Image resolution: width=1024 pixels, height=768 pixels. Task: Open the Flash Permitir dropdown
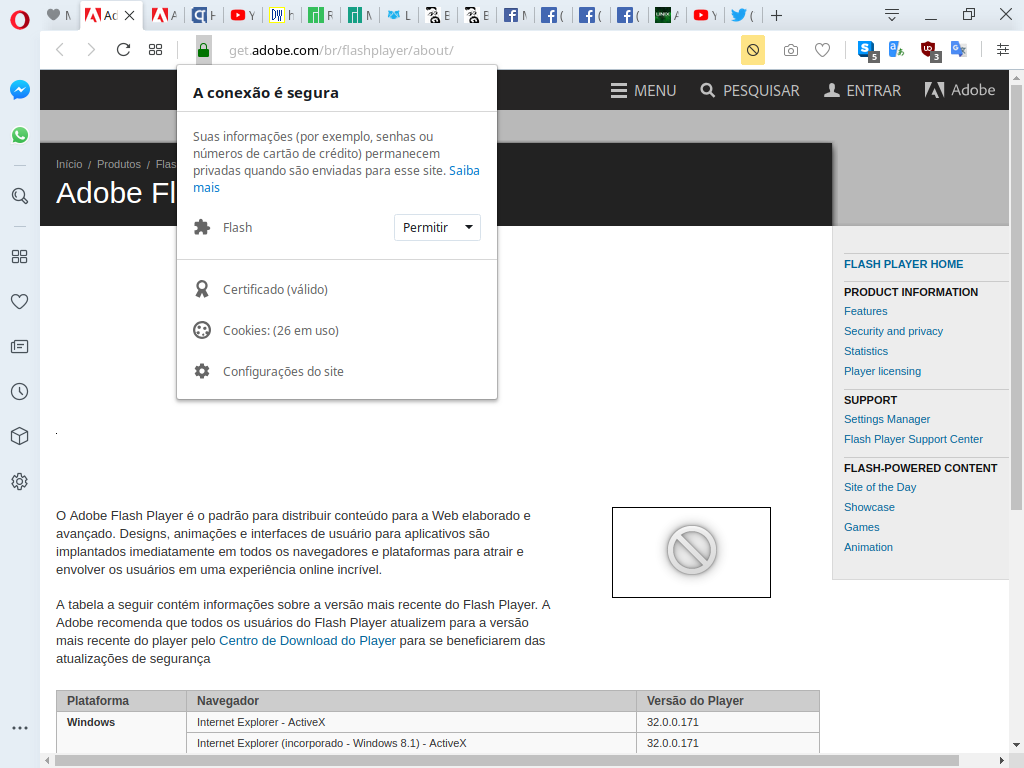[x=438, y=227]
